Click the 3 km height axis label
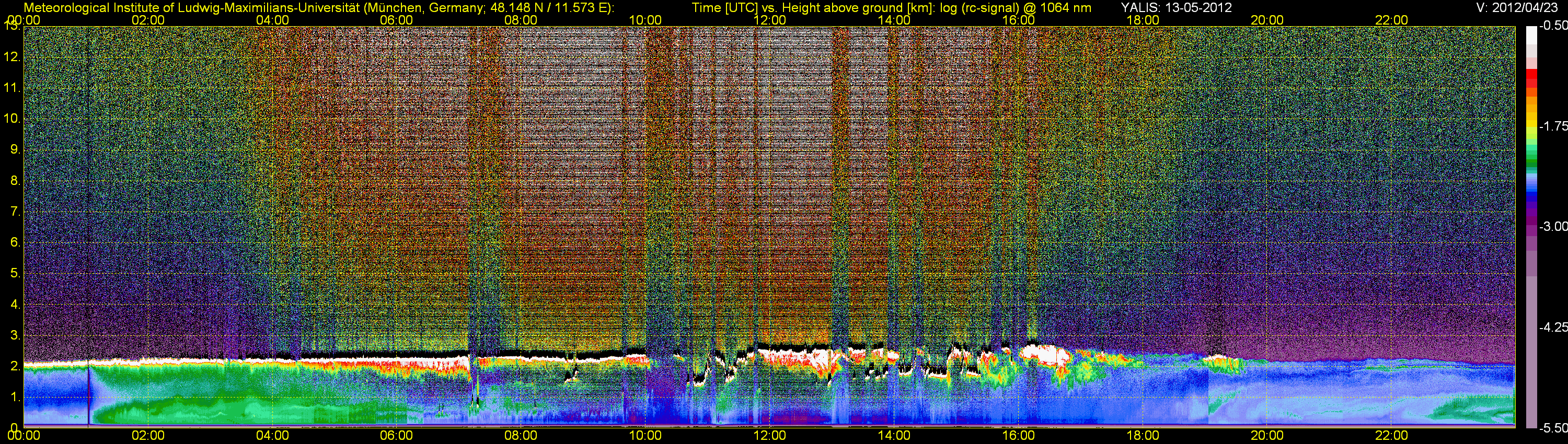Image resolution: width=1568 pixels, height=444 pixels. coord(15,335)
